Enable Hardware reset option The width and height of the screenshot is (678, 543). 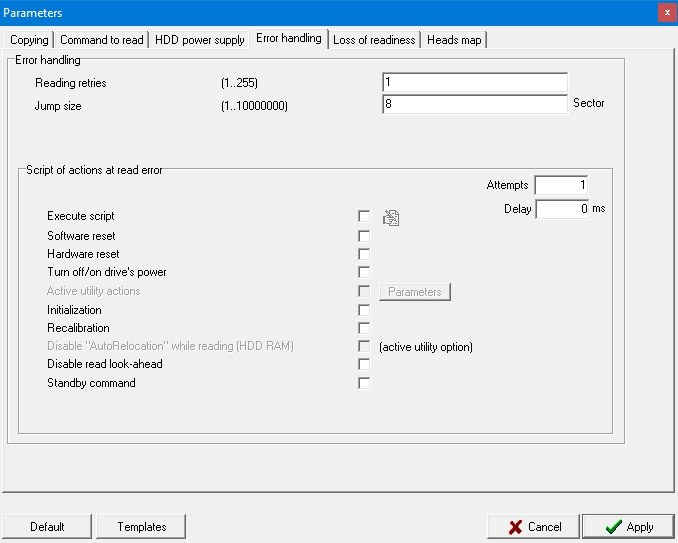click(364, 254)
